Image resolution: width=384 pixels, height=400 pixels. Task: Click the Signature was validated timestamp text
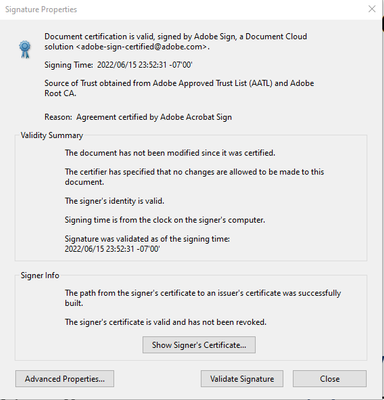(147, 244)
